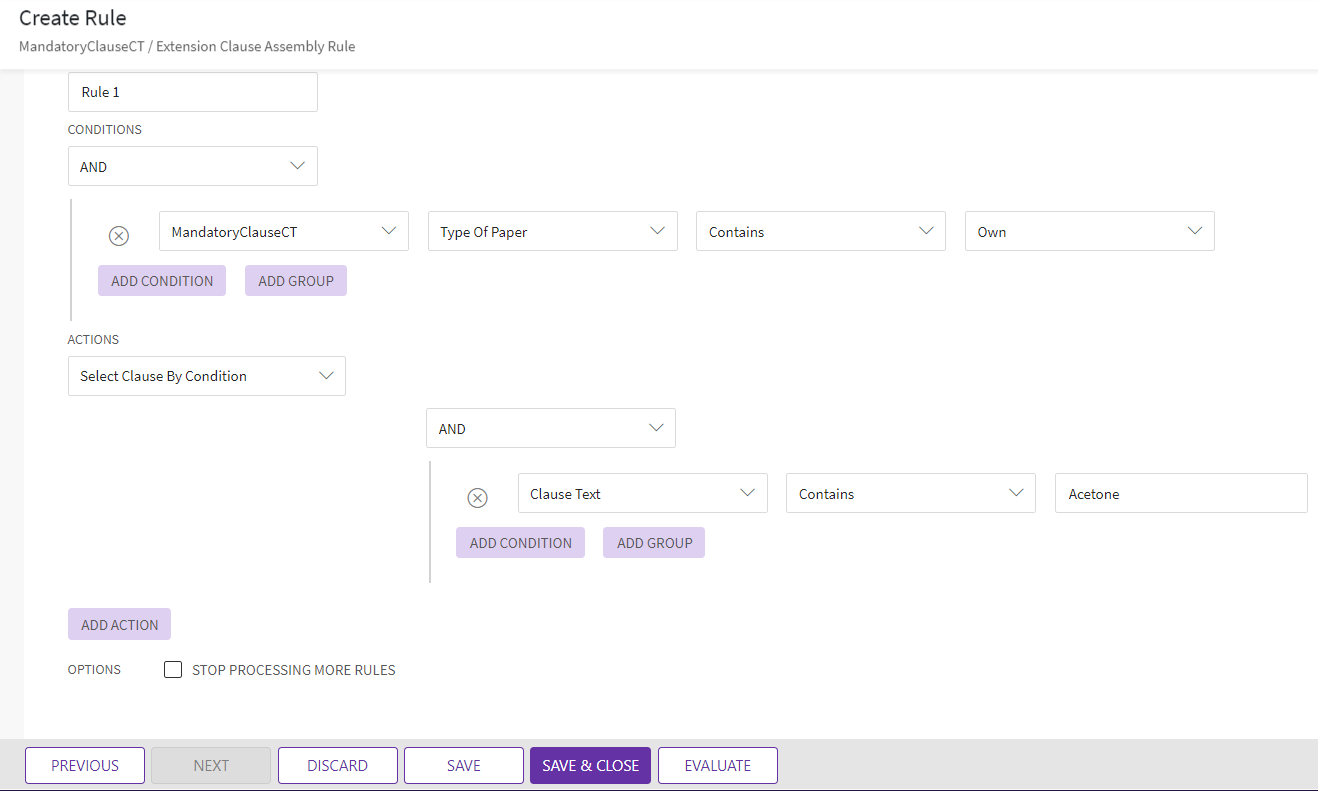Screen dimensions: 1318x791
Task: Remove the Clause Text condition row
Action: pyautogui.click(x=478, y=497)
